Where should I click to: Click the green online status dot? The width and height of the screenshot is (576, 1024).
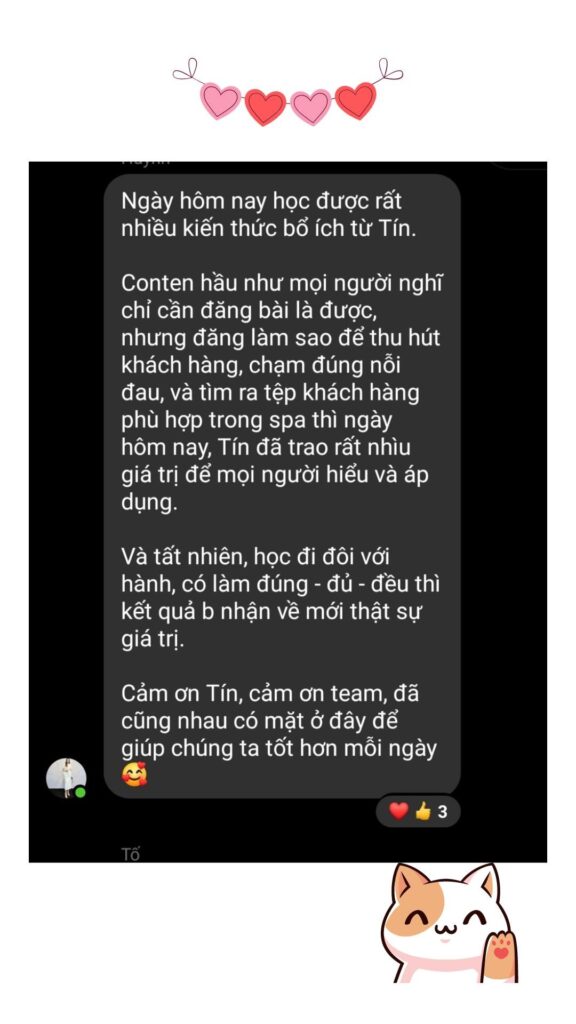pos(80,792)
